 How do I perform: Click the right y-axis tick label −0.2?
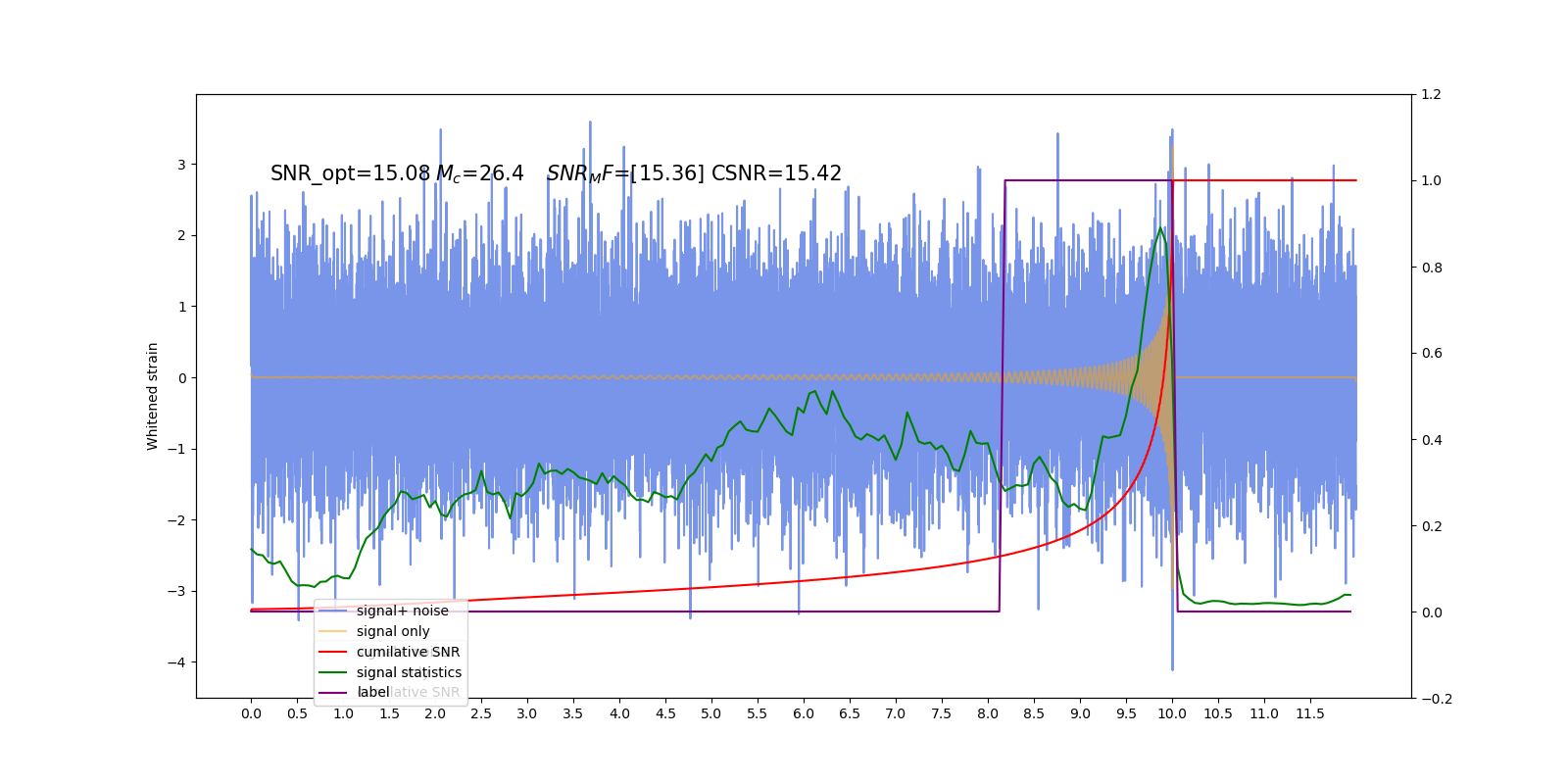tap(1436, 699)
